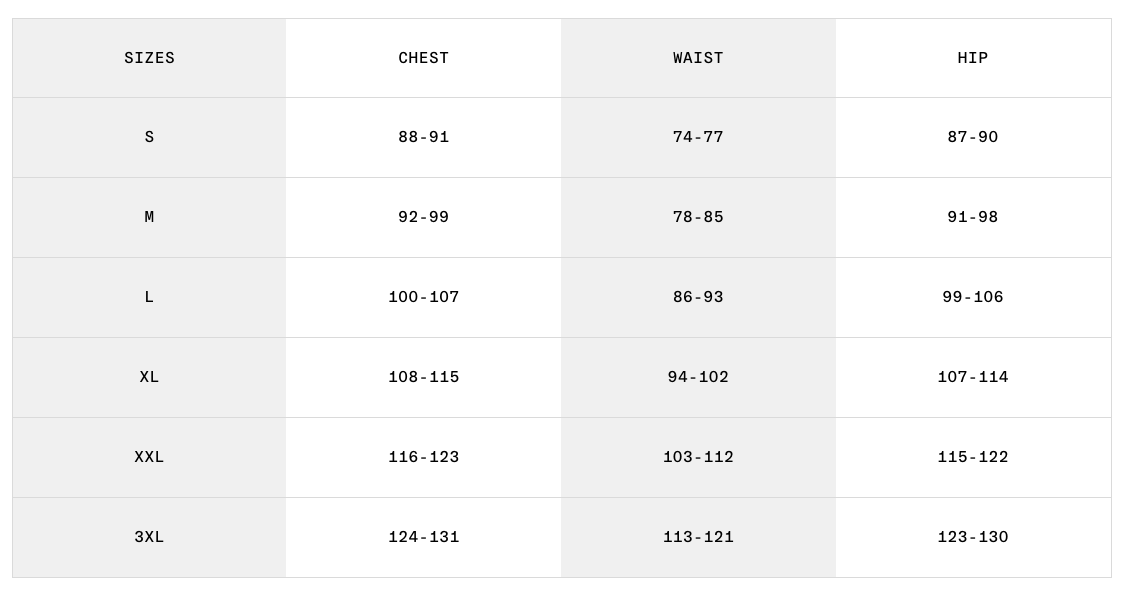Screen dimensions: 1142x596
Task: Click waist measurement 103-112
Action: (698, 457)
